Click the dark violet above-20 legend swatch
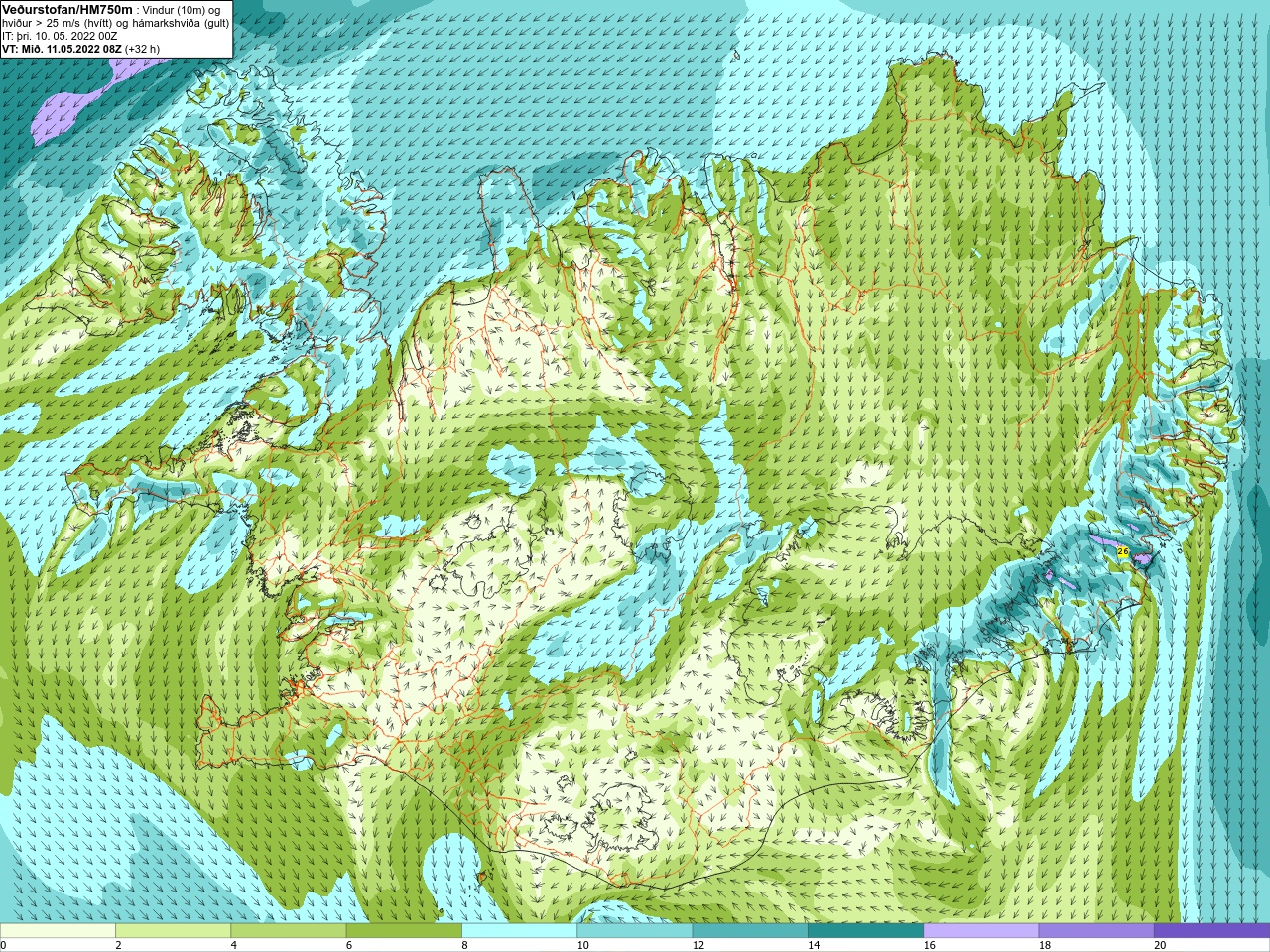 [1211, 931]
